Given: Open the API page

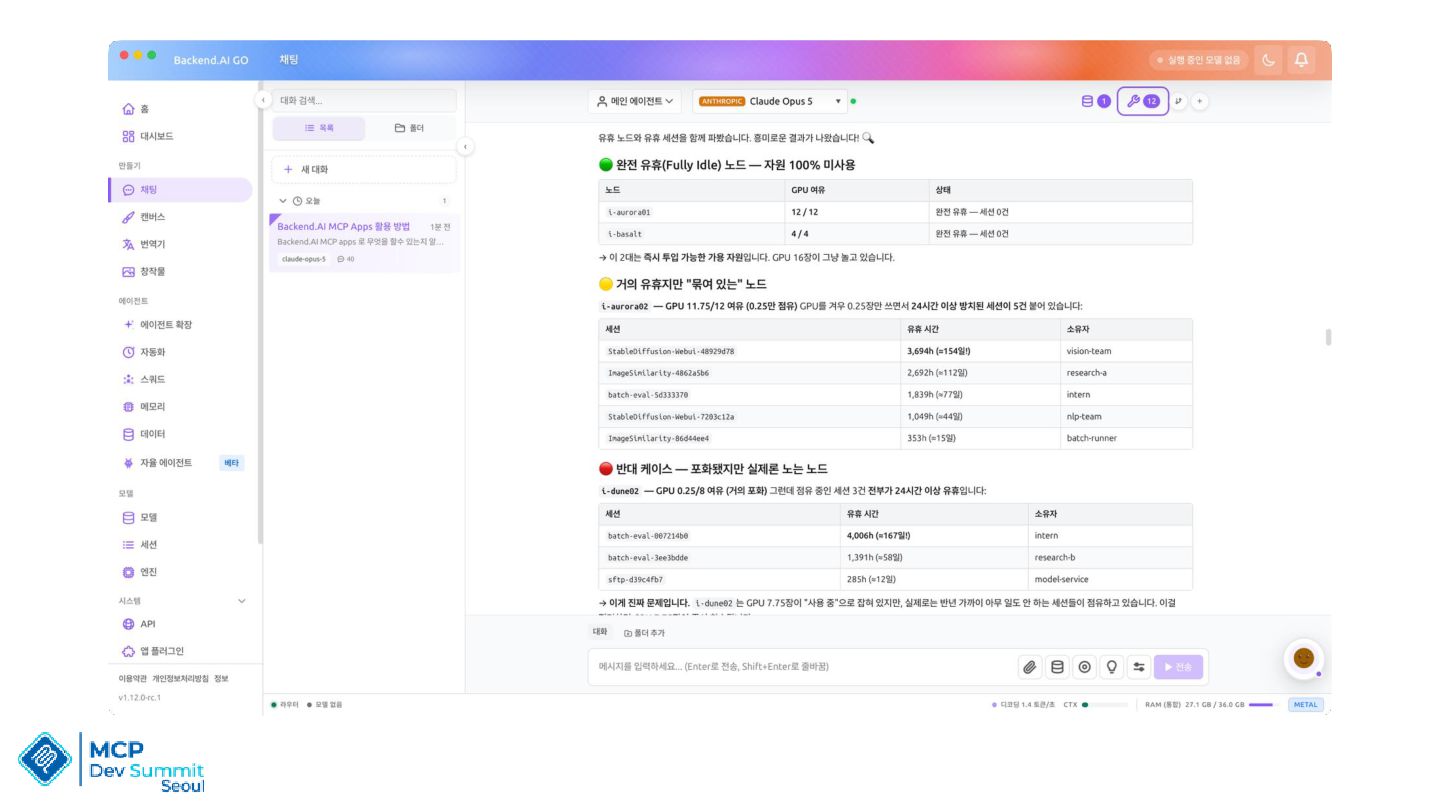Looking at the screenshot, I should 180,624.
